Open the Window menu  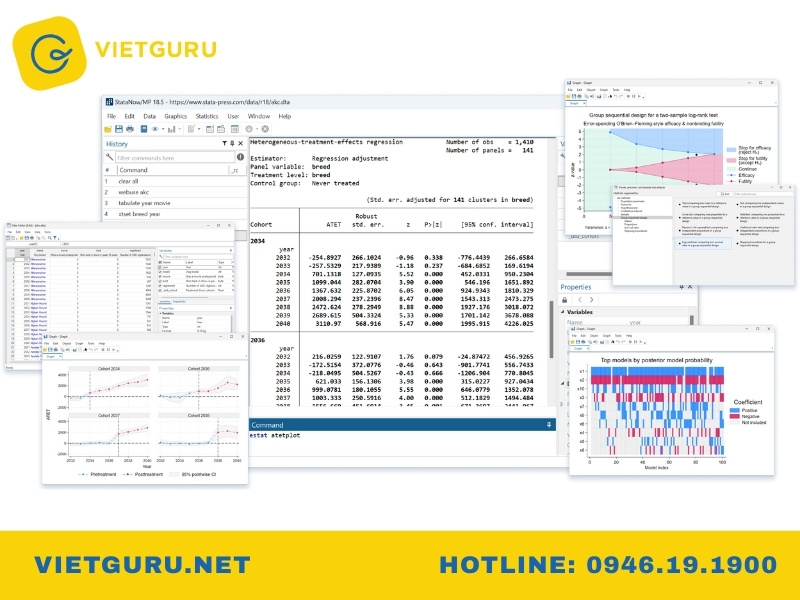pyautogui.click(x=259, y=116)
